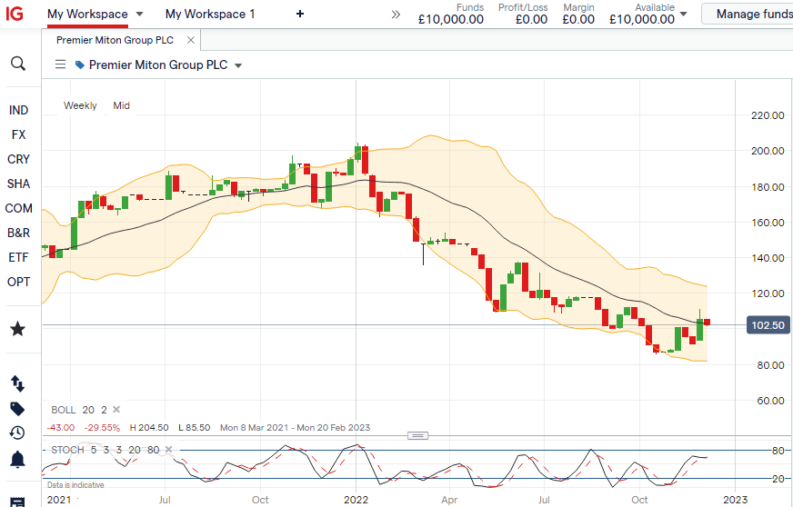The height and width of the screenshot is (507, 793).
Task: Click the Apr label on time axis
Action: click(449, 500)
